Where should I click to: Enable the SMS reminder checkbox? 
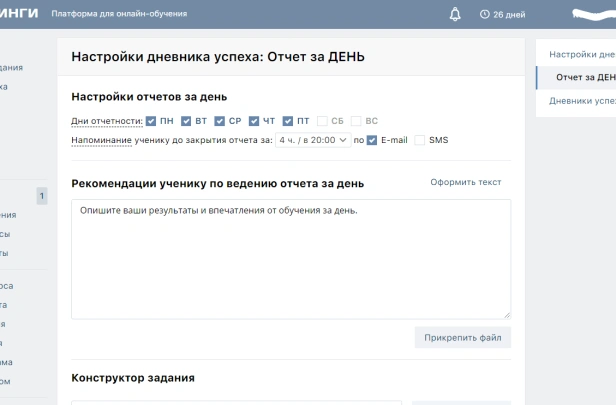coord(420,140)
